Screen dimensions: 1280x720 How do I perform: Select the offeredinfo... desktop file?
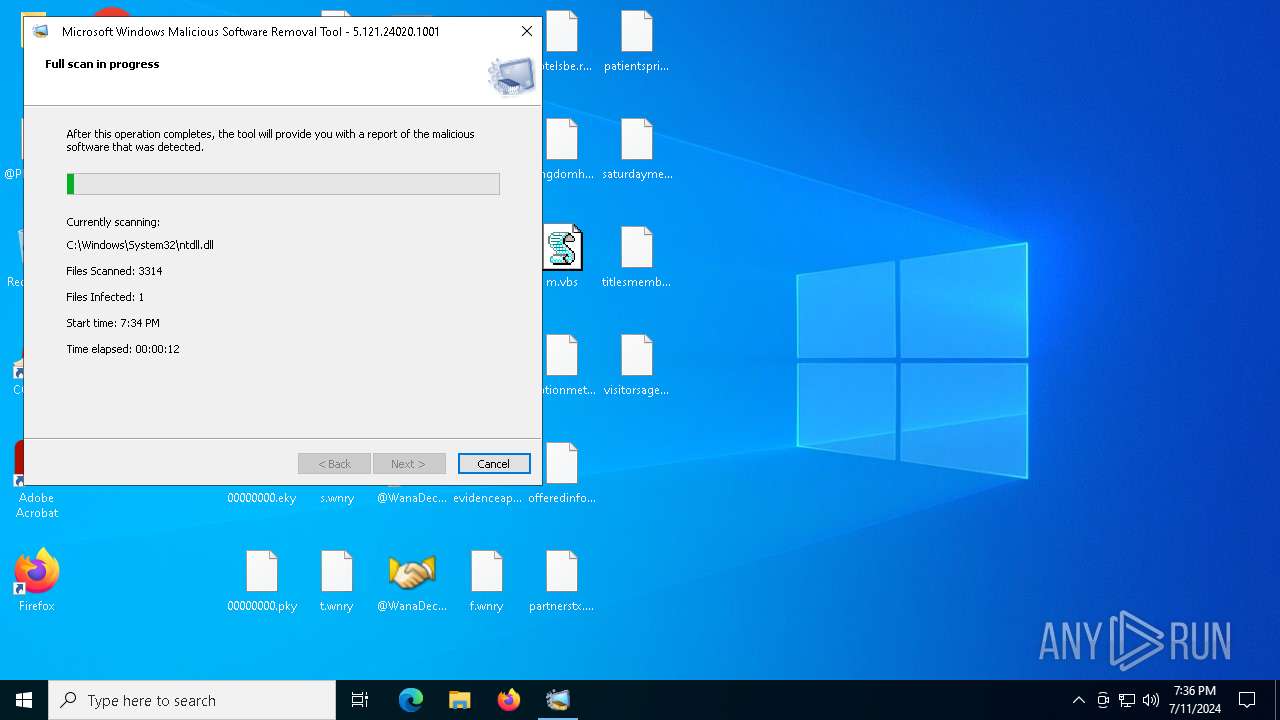coord(562,474)
